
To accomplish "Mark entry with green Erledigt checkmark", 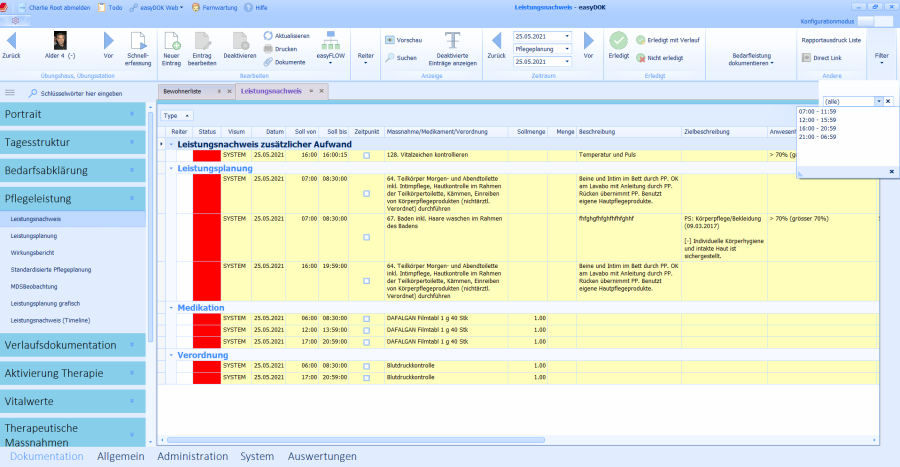I will click(619, 41).
